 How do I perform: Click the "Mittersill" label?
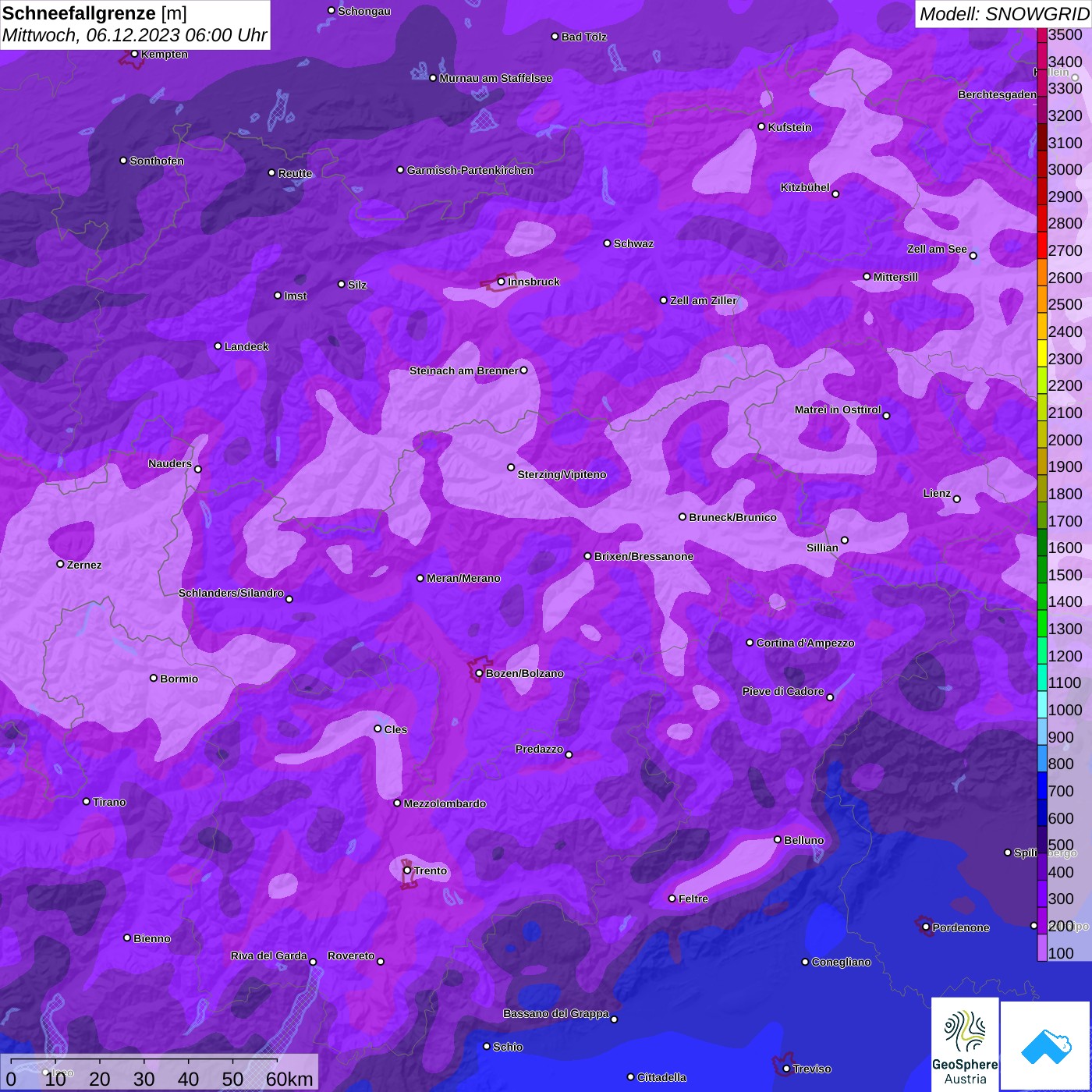coord(896,277)
